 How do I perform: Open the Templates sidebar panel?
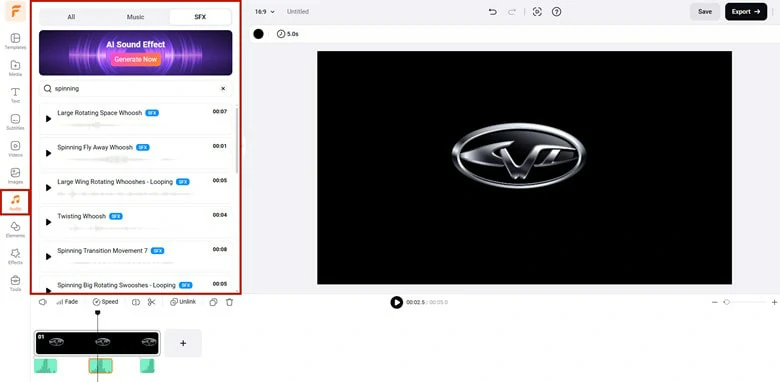(15, 41)
